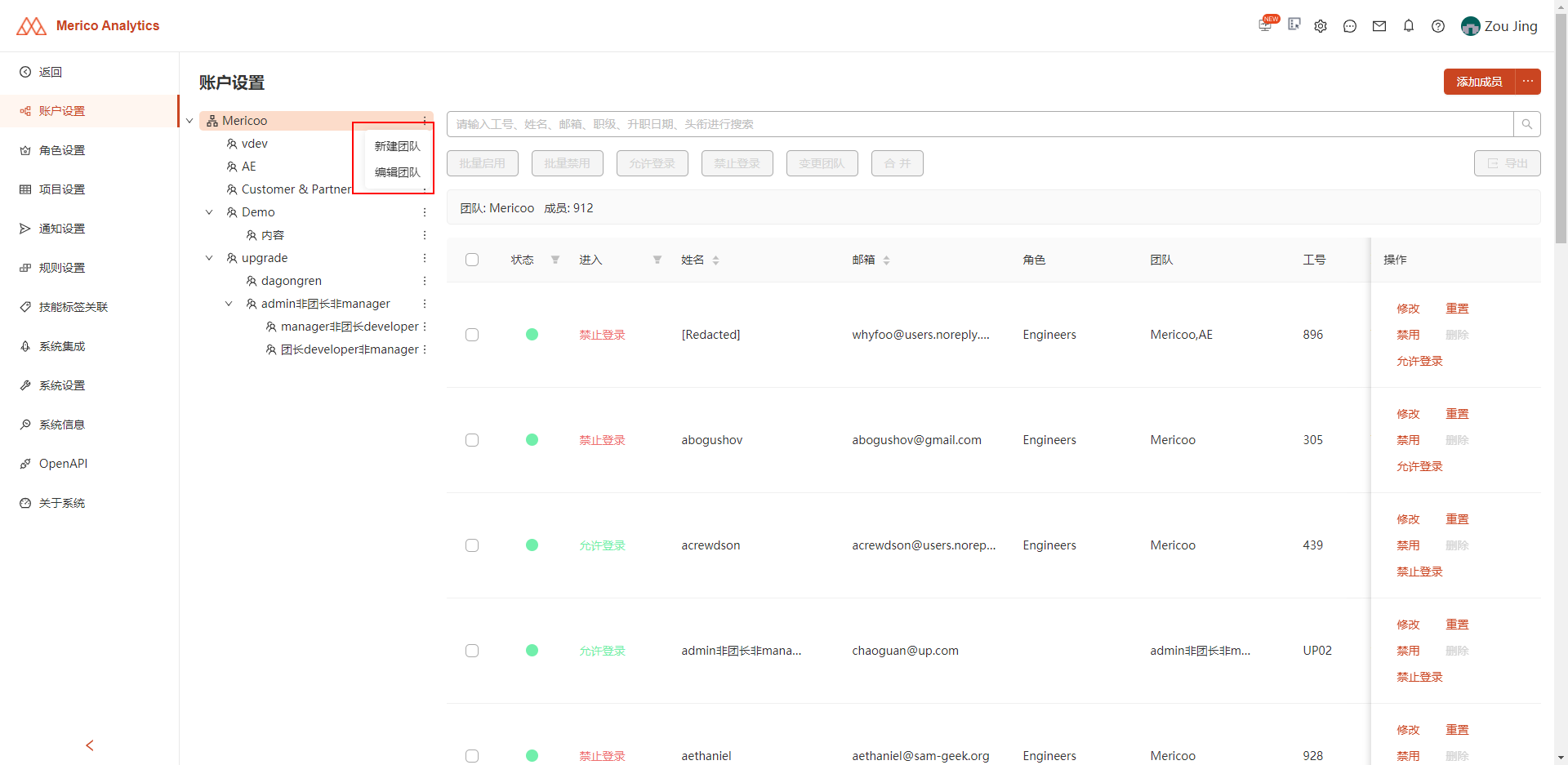
Task: Open the notifications bell
Action: point(1409,26)
